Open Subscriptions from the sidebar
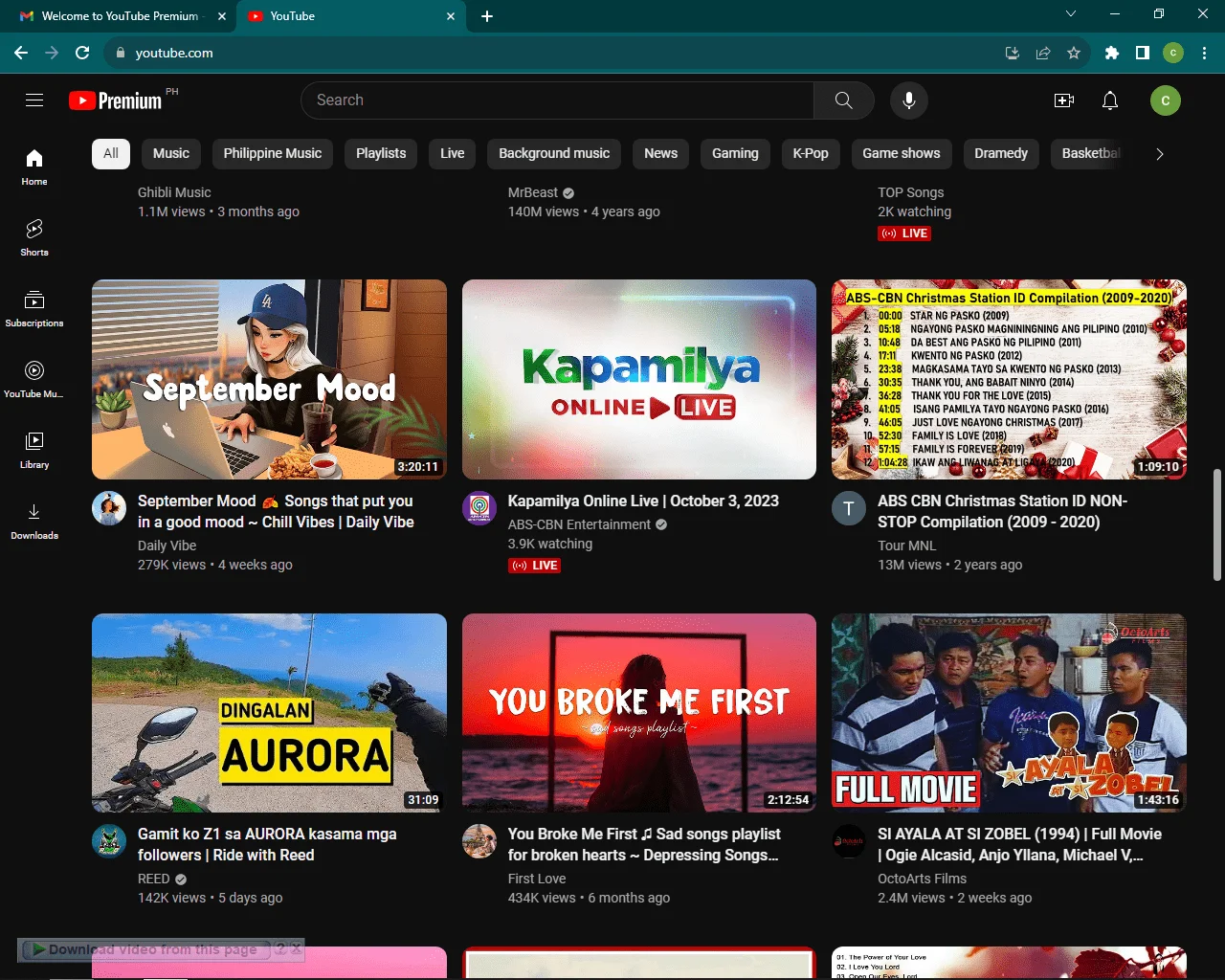 (34, 308)
